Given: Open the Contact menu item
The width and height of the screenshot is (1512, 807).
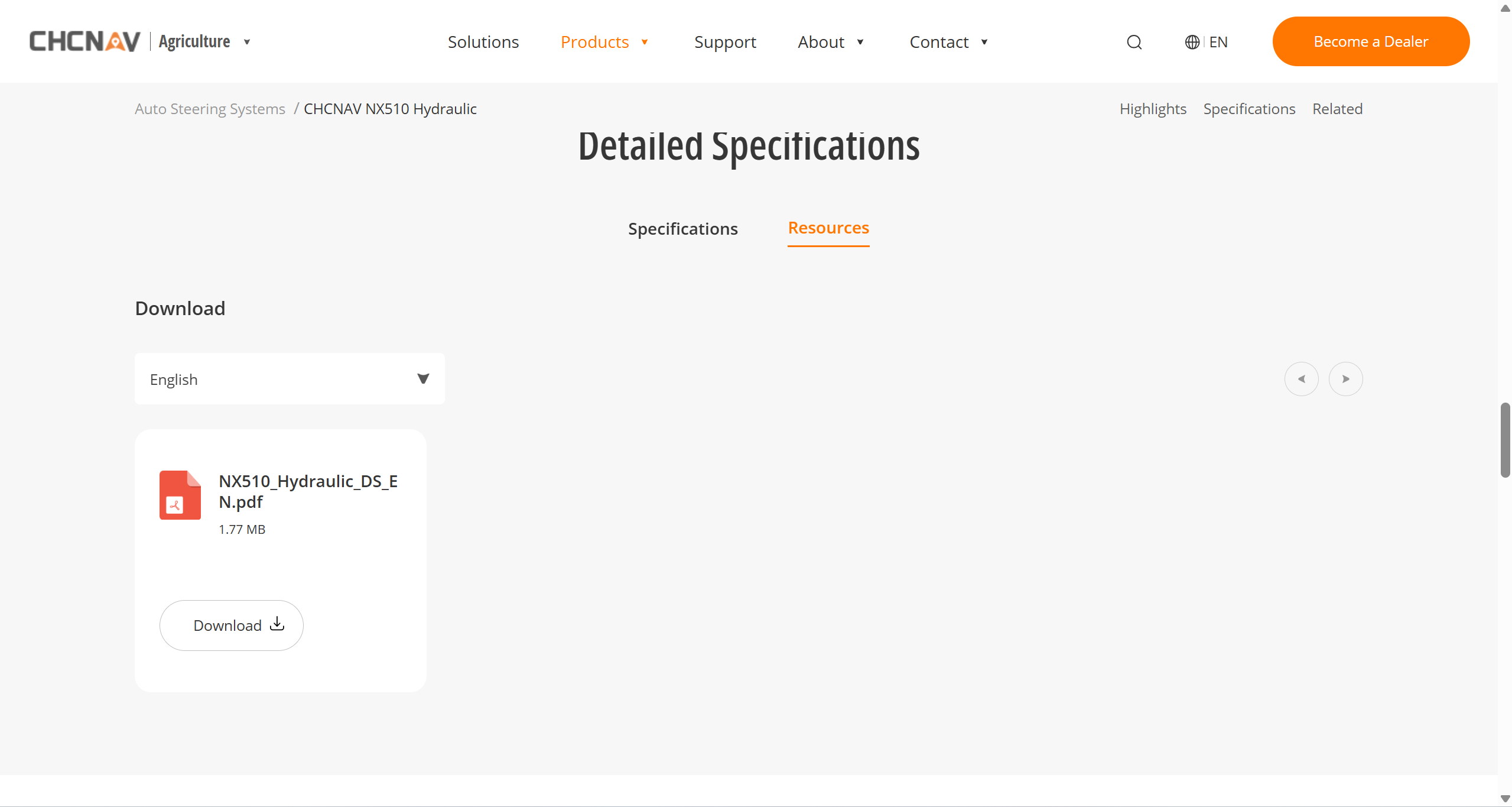Looking at the screenshot, I should click(x=939, y=42).
